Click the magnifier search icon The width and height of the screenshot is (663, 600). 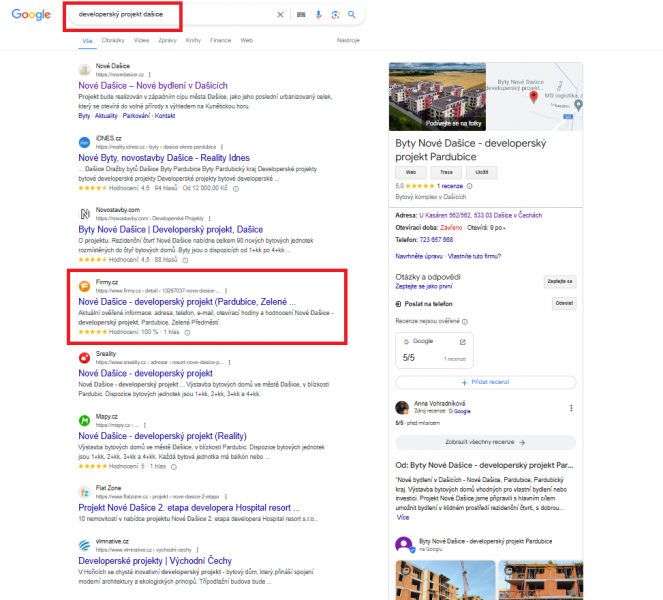[x=351, y=15]
